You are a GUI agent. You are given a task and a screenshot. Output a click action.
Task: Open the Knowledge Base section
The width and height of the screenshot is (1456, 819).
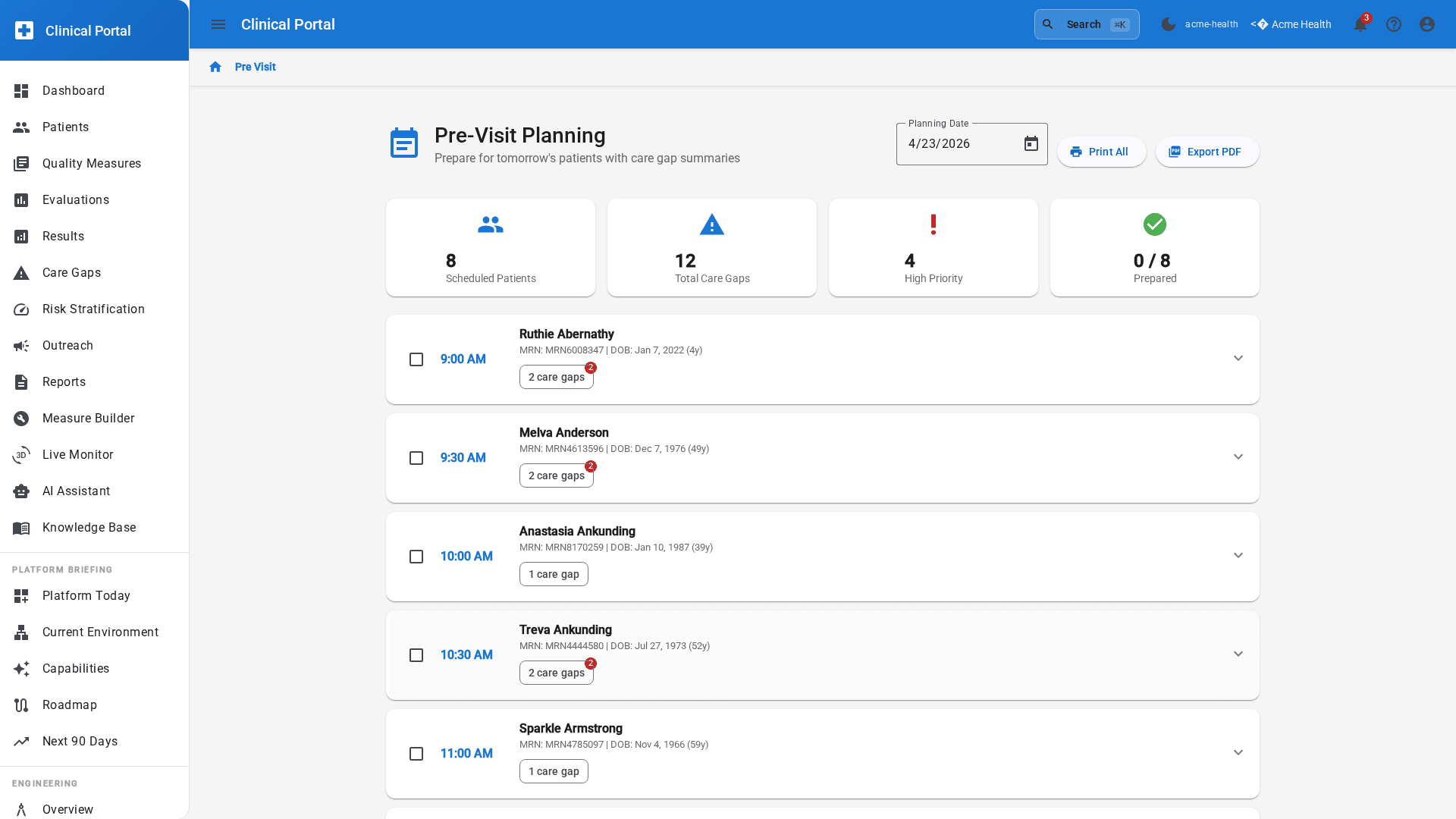pos(89,527)
